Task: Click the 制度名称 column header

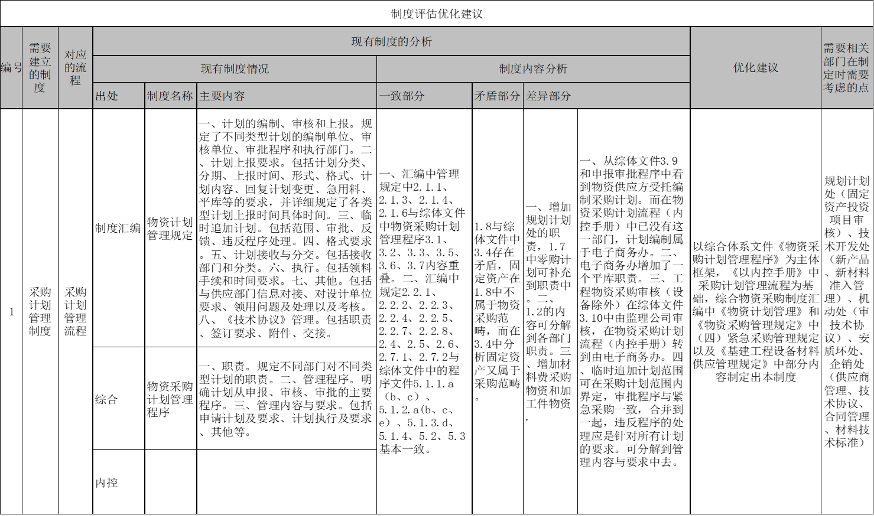Action: point(169,96)
